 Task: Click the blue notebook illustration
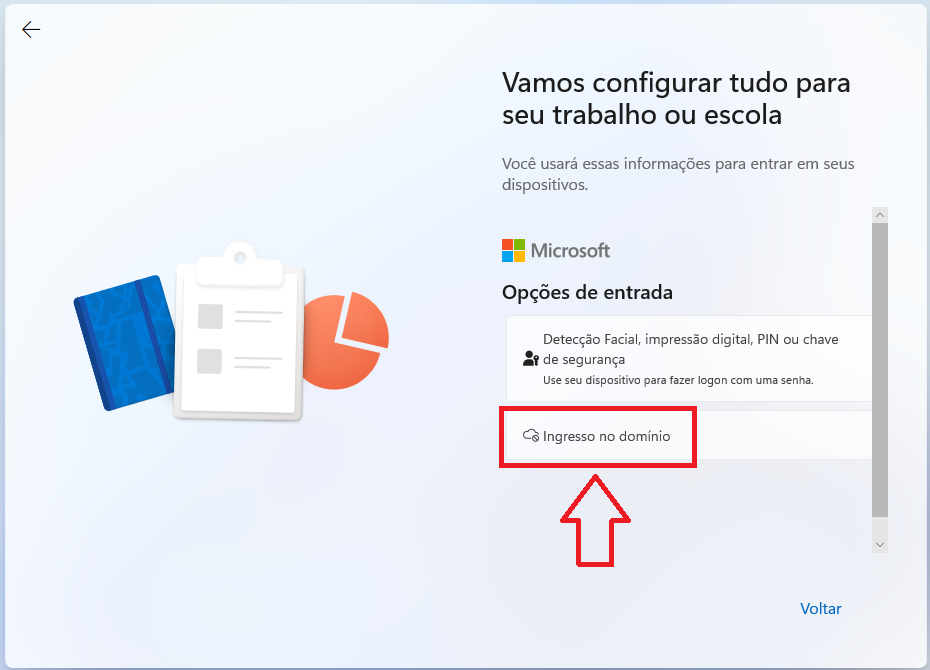point(125,343)
